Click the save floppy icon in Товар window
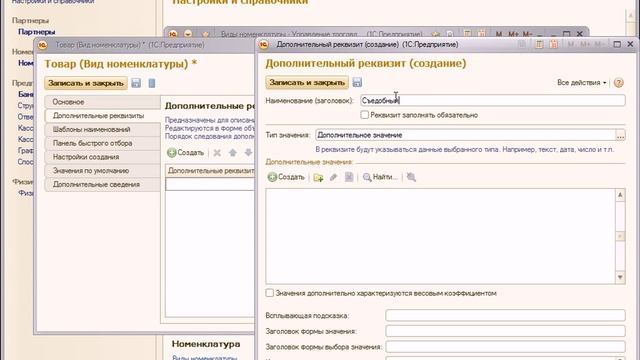This screenshot has width=640, height=360. pyautogui.click(x=136, y=83)
